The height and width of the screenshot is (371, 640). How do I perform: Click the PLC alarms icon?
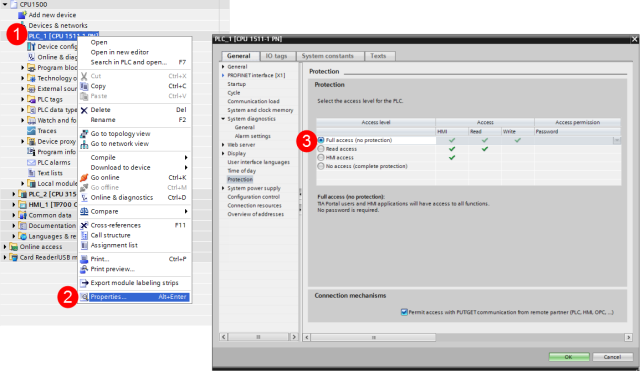pos(31,162)
